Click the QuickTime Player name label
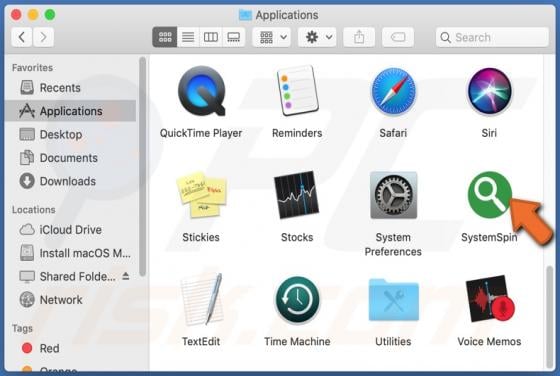Screen dimensions: 560x376 [x=201, y=133]
